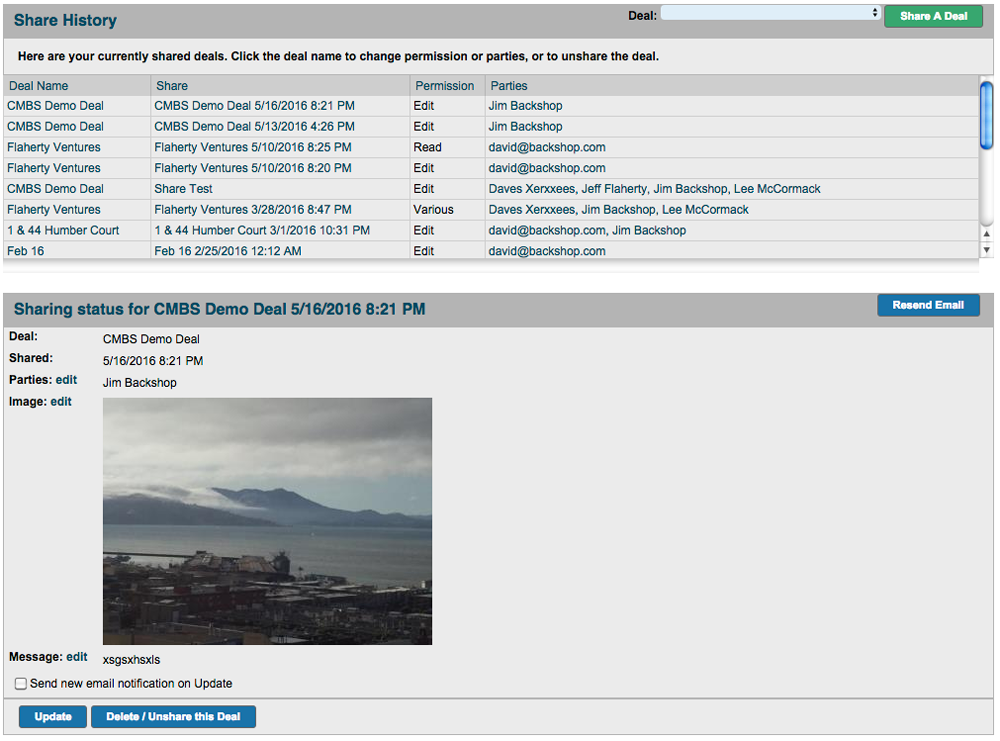Click the share history scrollbar thumb
Image resolution: width=1000 pixels, height=741 pixels.
coord(986,115)
